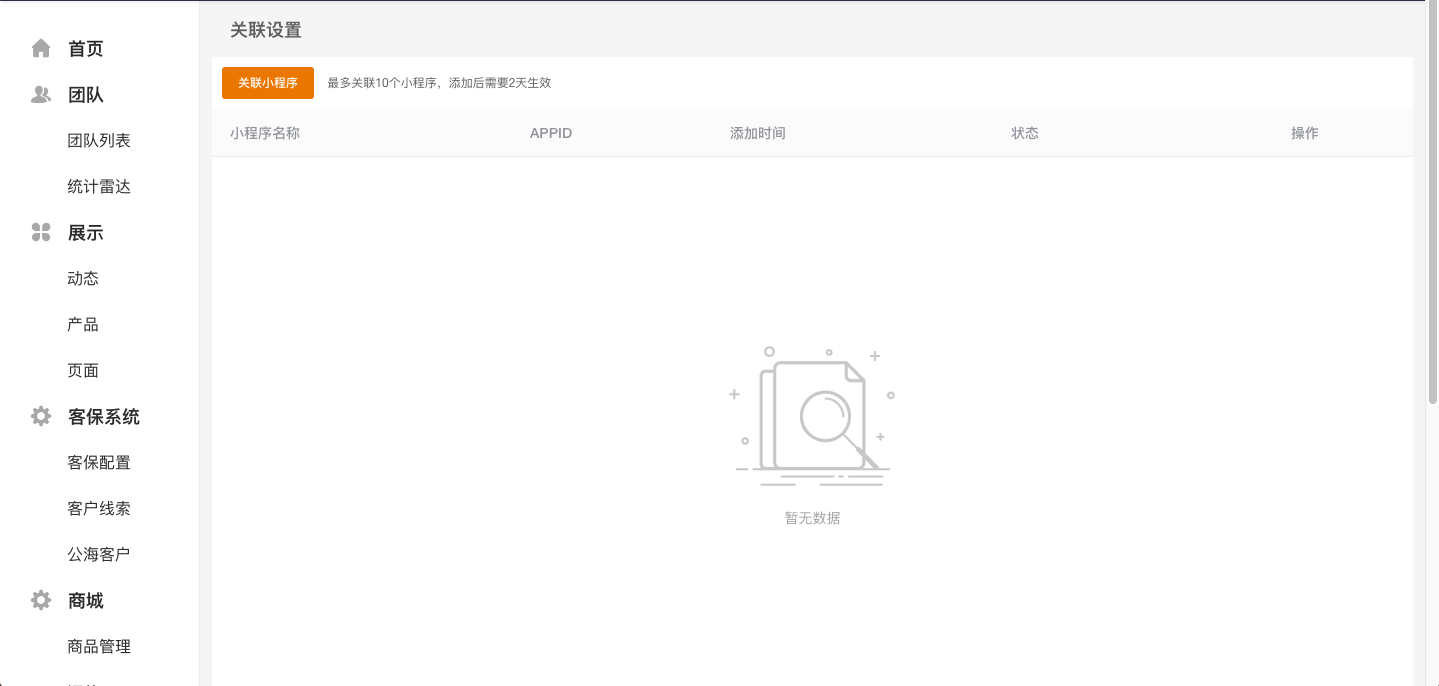Click the people icon beside 团队
This screenshot has width=1439, height=686.
[41, 95]
